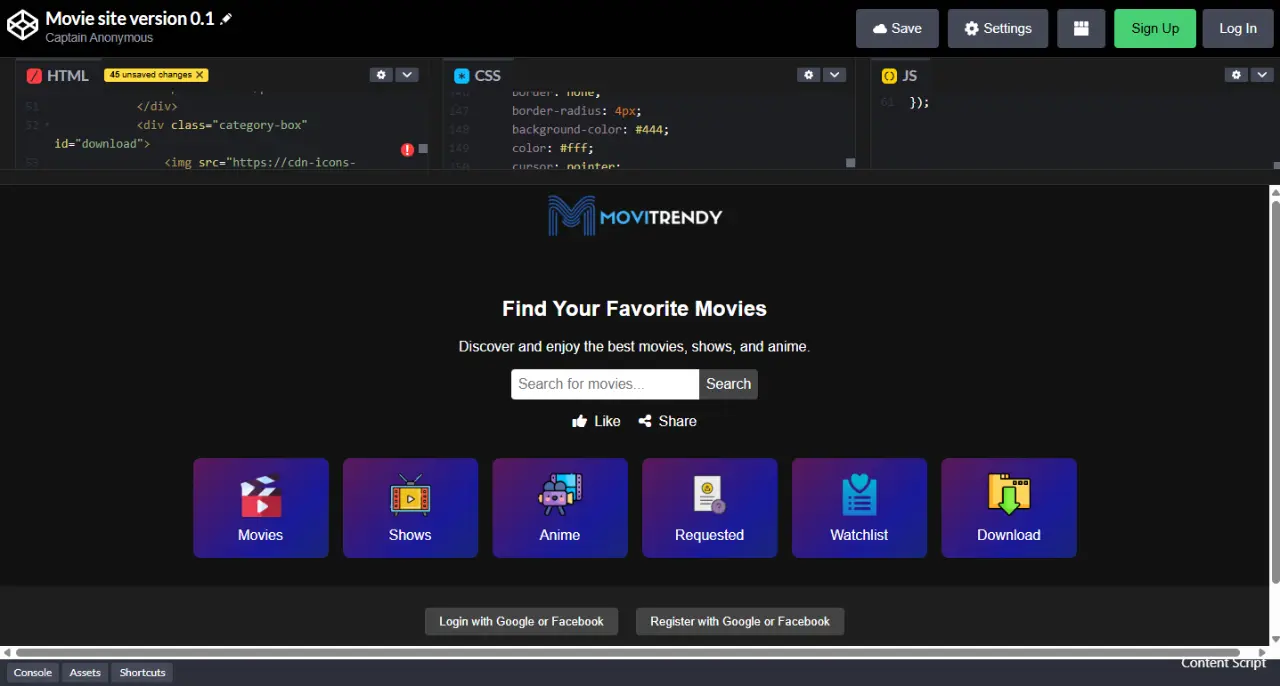This screenshot has width=1280, height=686.
Task: Select the CSS editor tab icon
Action: point(461,75)
